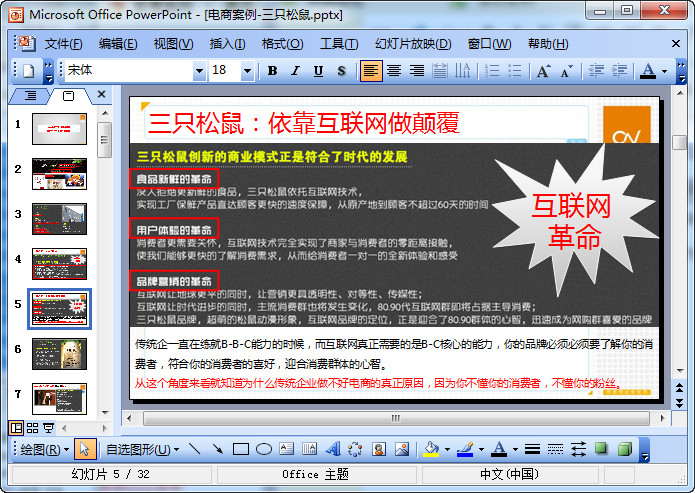Insert a vertical Text Box

309,449
